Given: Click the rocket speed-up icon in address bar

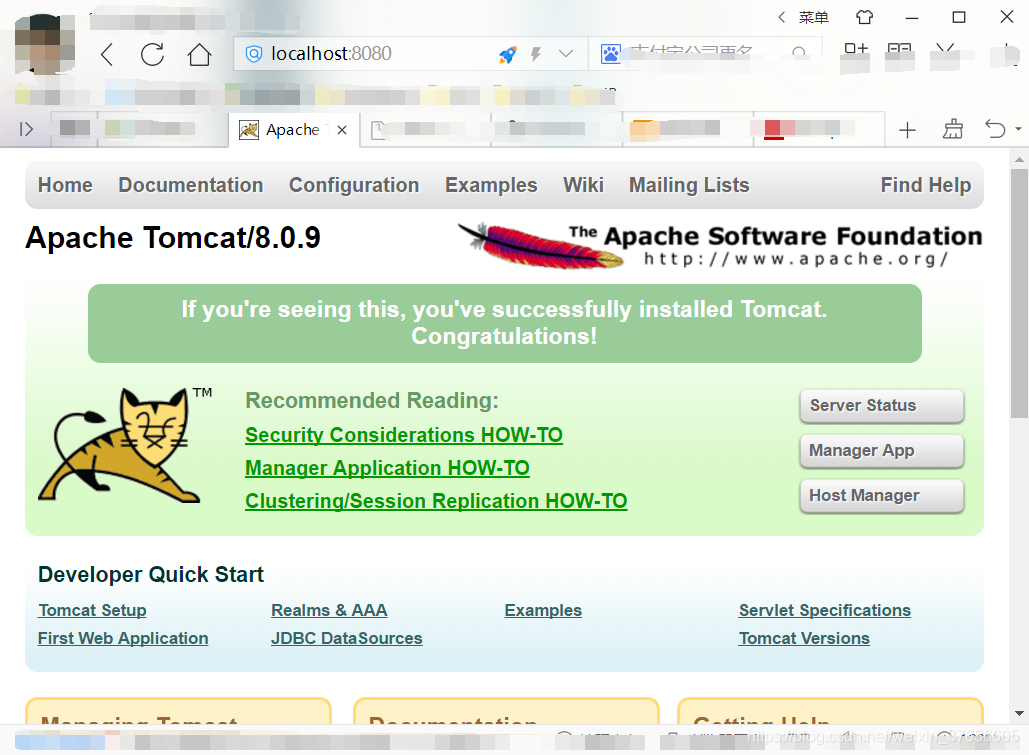Looking at the screenshot, I should [507, 54].
